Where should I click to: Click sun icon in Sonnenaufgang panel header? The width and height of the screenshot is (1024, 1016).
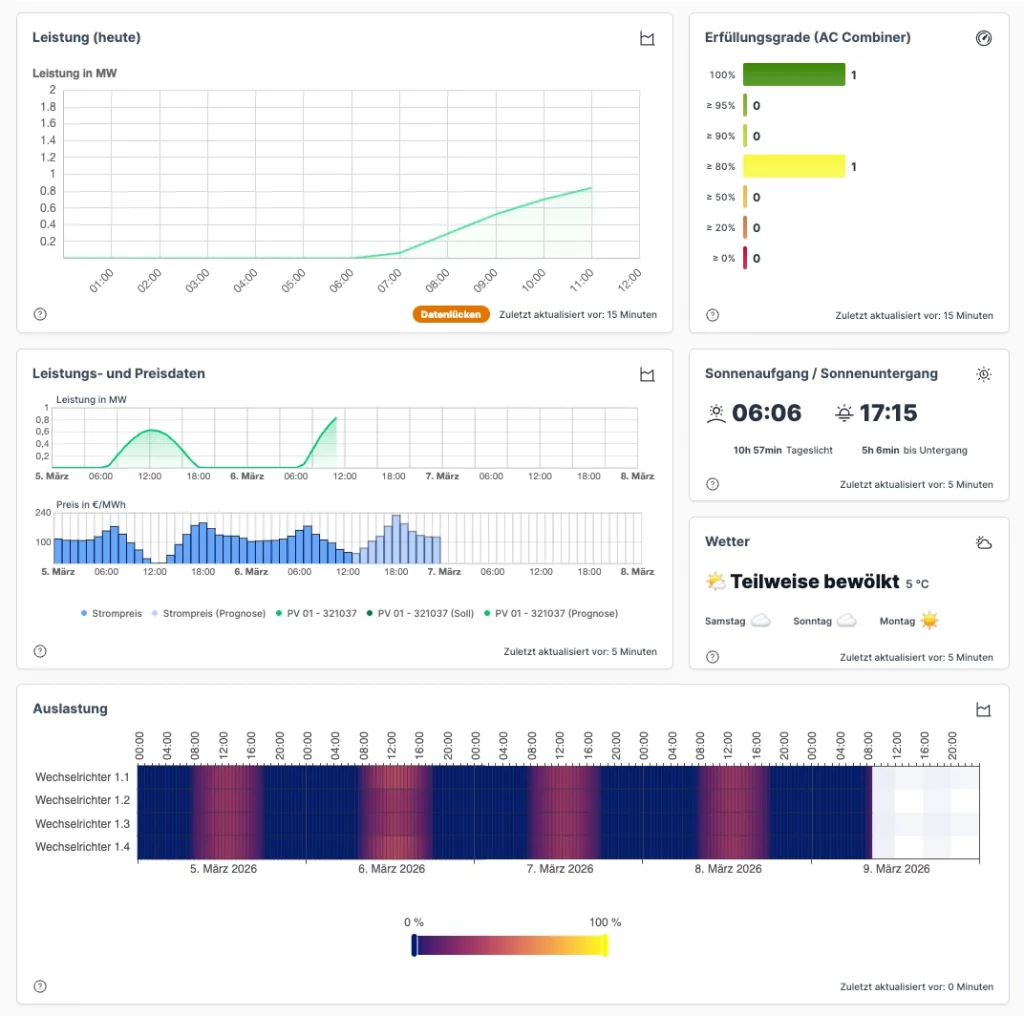pos(984,374)
